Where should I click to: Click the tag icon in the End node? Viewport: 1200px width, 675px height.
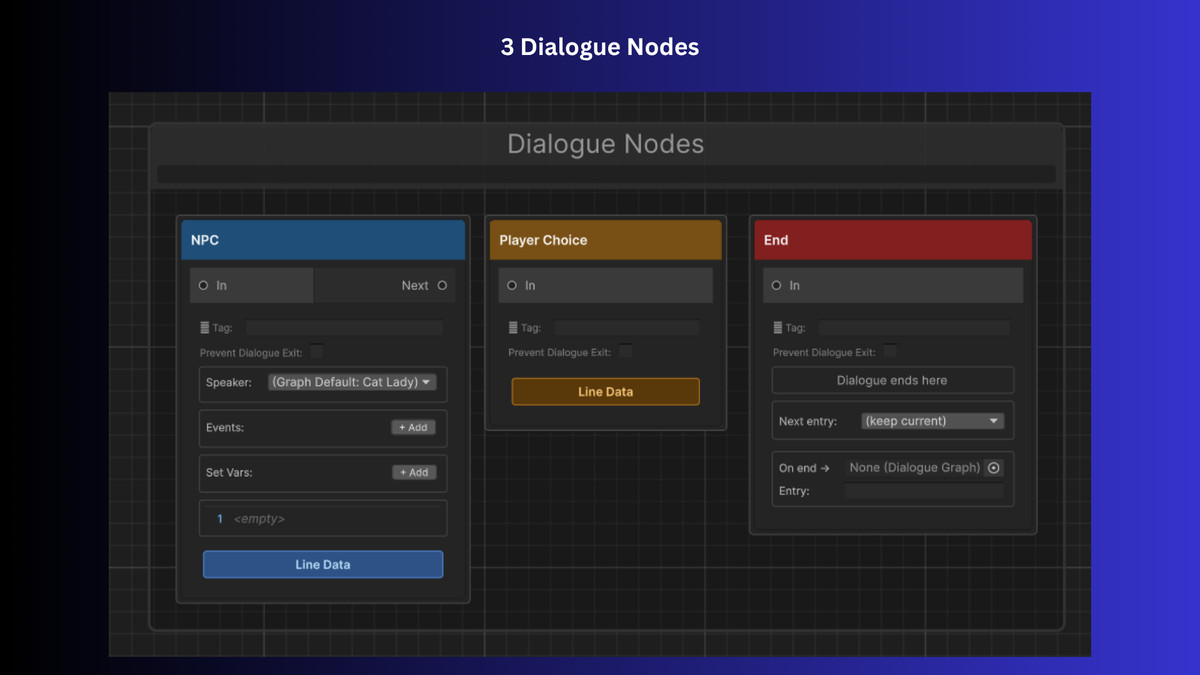click(x=778, y=328)
